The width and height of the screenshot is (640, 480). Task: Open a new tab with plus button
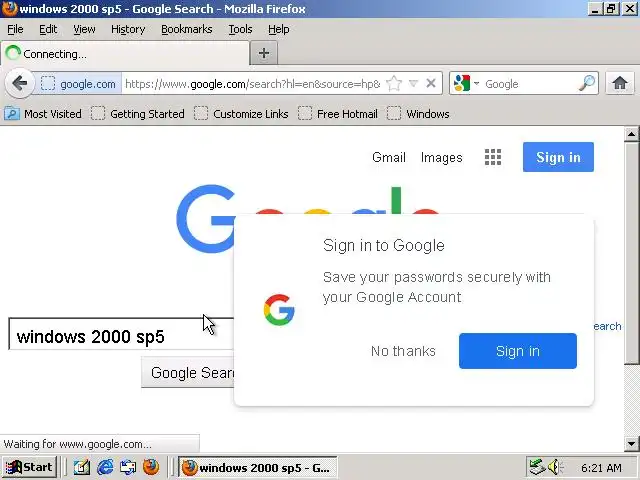tap(264, 53)
